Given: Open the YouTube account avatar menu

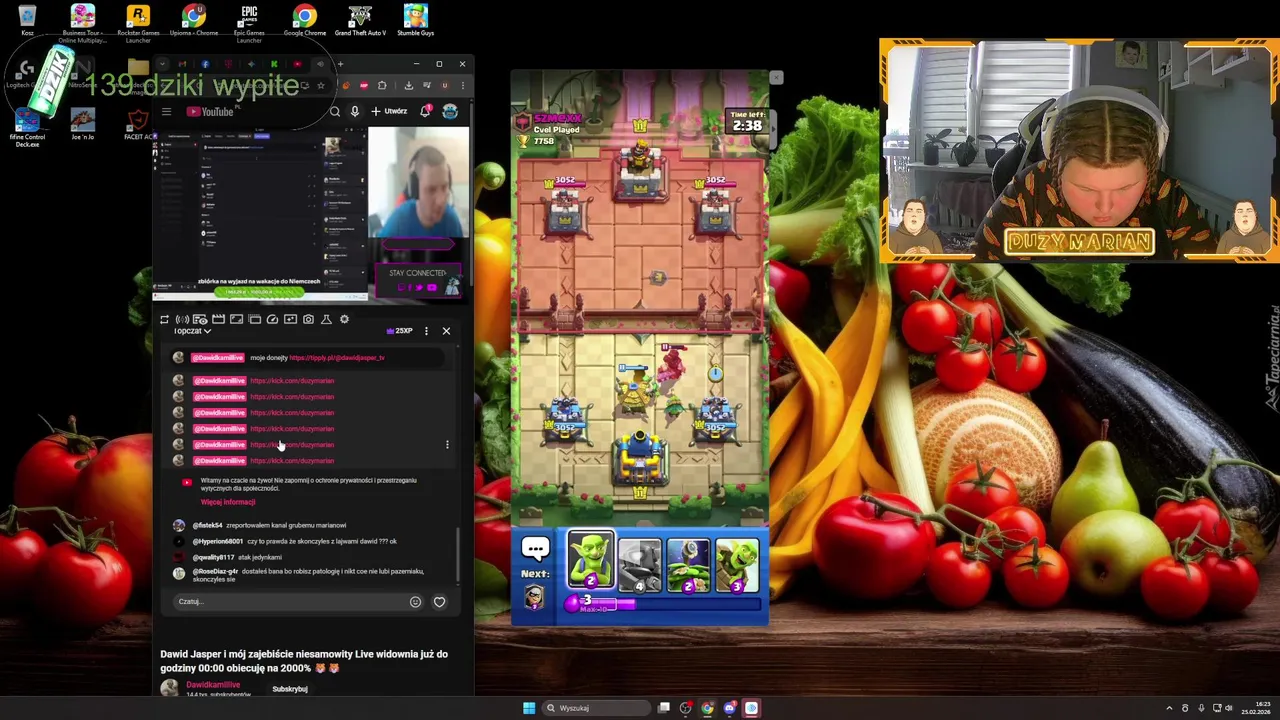Looking at the screenshot, I should pyautogui.click(x=450, y=111).
